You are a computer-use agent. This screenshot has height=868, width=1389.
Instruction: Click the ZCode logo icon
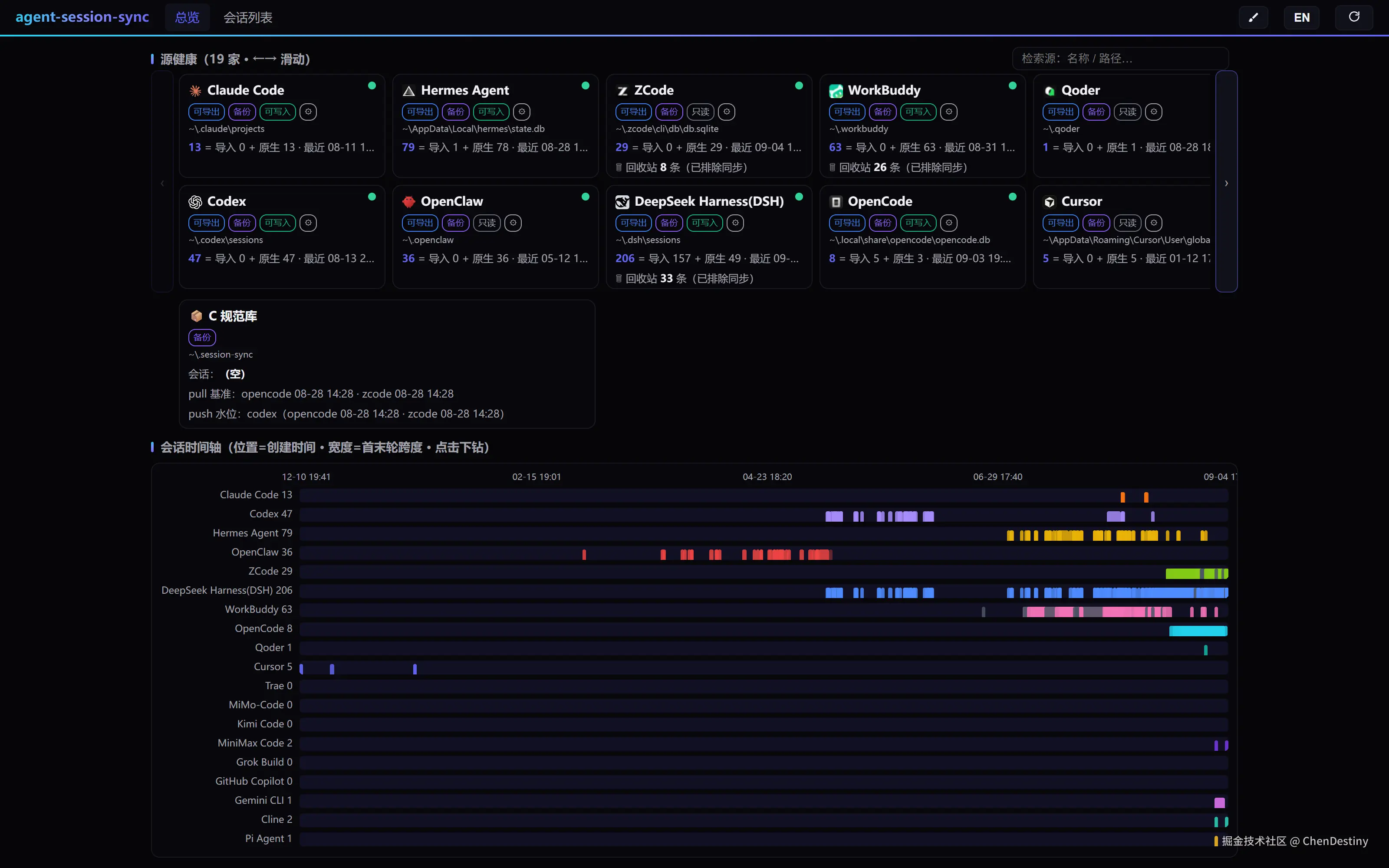622,91
